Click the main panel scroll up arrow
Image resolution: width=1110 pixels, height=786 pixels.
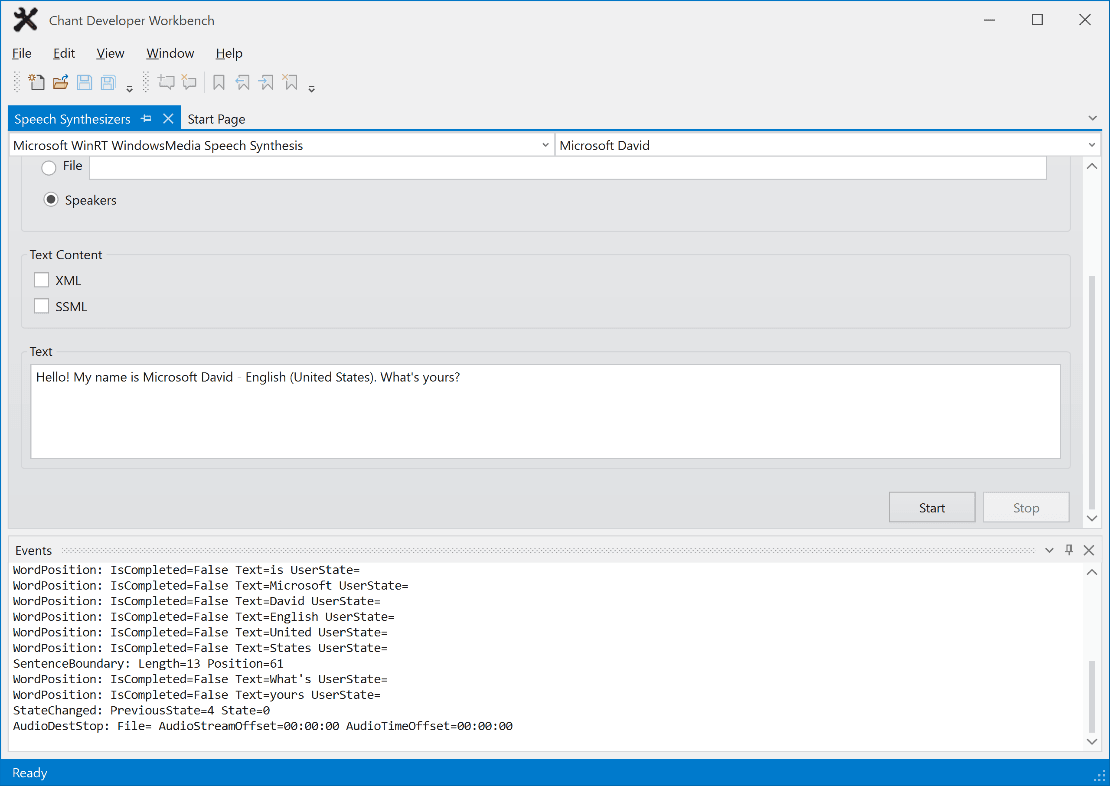click(1092, 166)
